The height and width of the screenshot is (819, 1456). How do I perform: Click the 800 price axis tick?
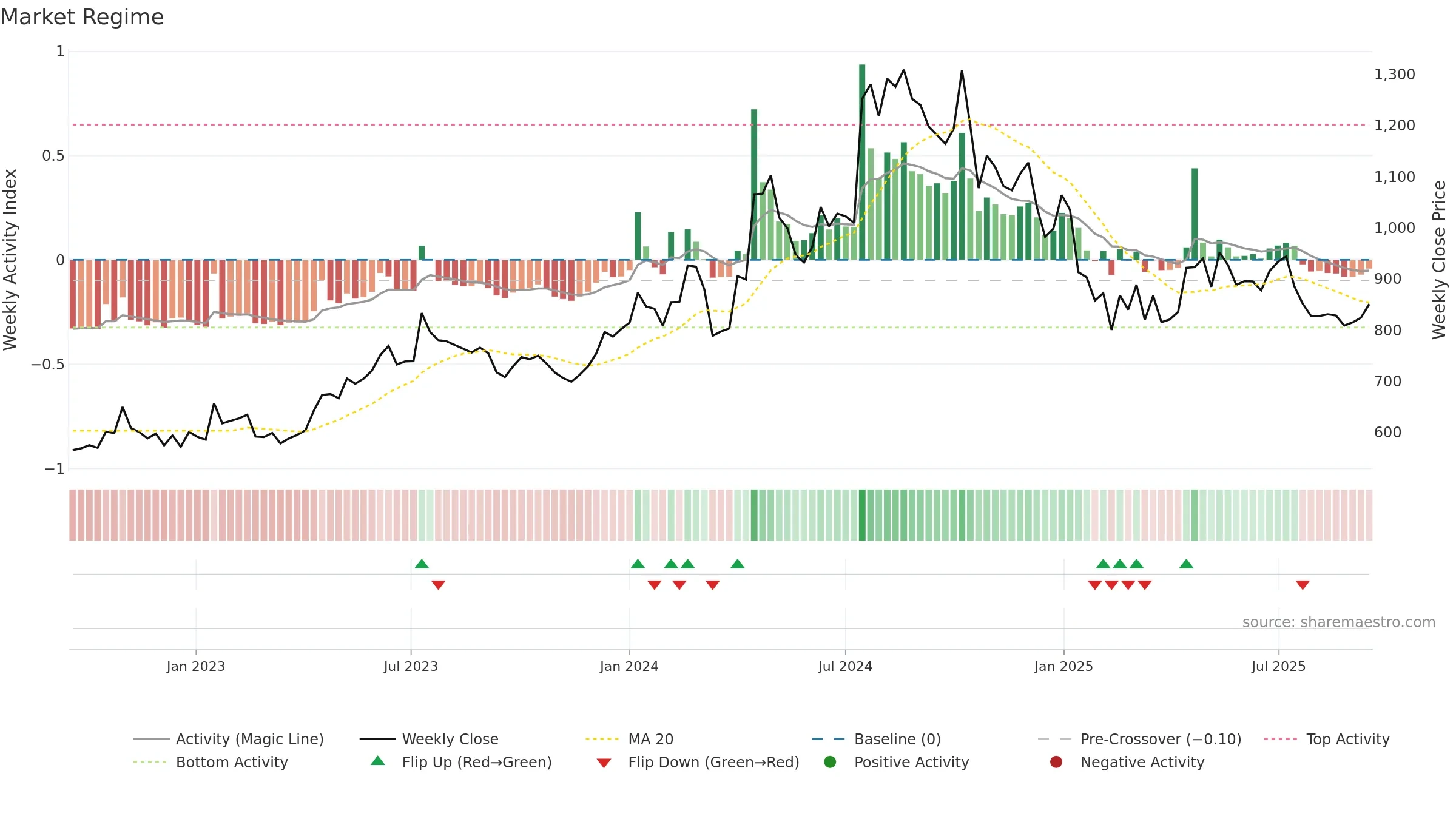point(1388,331)
